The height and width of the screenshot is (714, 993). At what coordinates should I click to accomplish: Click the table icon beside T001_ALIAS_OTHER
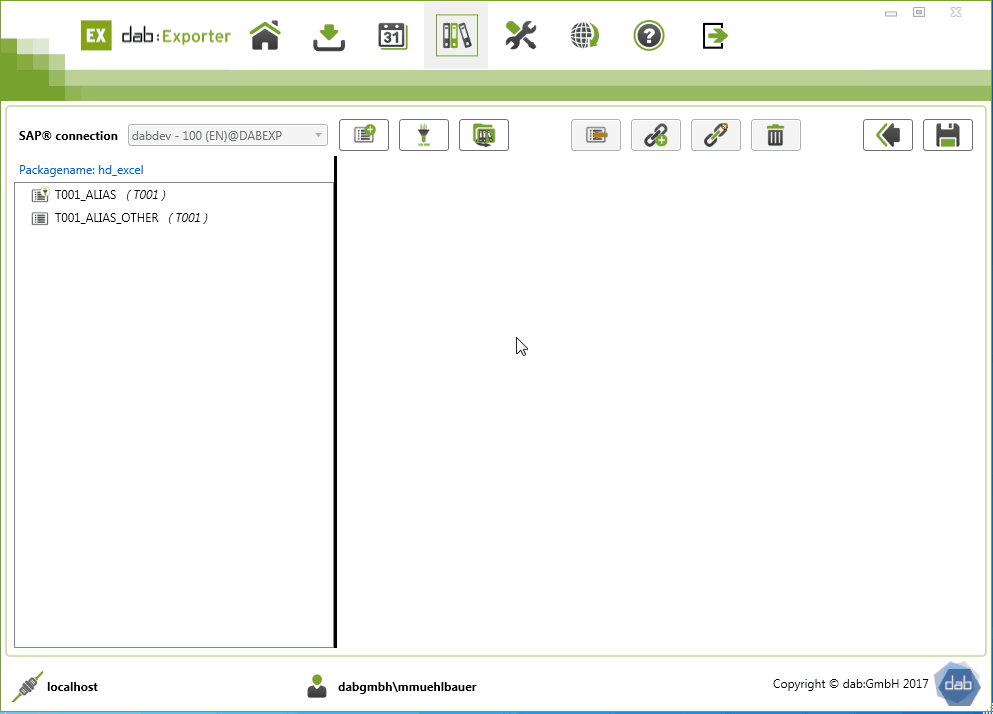pyautogui.click(x=40, y=219)
